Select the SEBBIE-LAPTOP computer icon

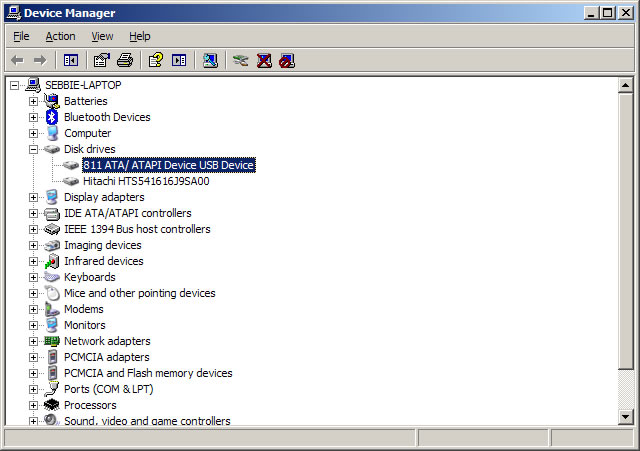pyautogui.click(x=33, y=85)
